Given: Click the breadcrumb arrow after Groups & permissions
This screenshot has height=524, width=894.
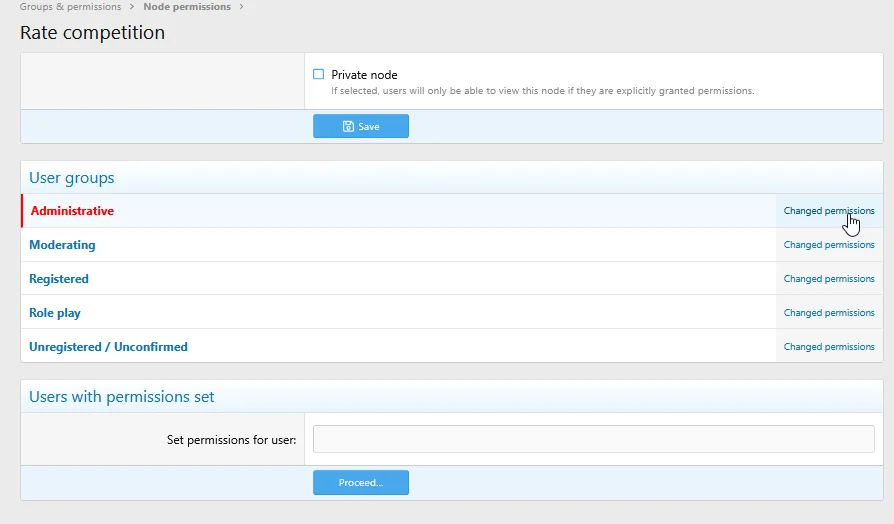Looking at the screenshot, I should (132, 7).
